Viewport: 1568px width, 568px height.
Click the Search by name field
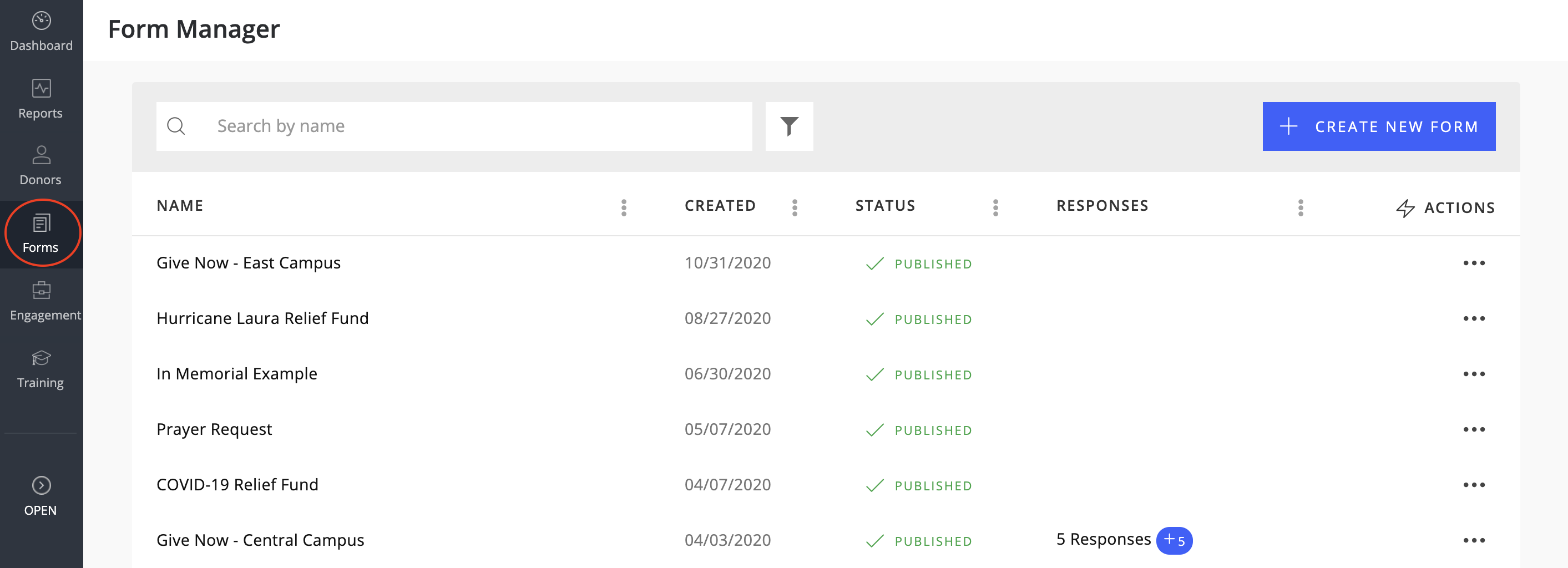pos(475,126)
